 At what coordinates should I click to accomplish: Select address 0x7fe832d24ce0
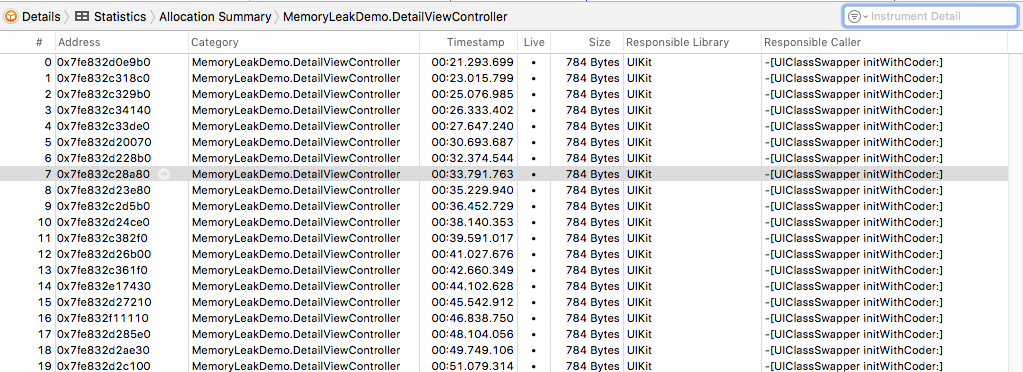tap(104, 223)
